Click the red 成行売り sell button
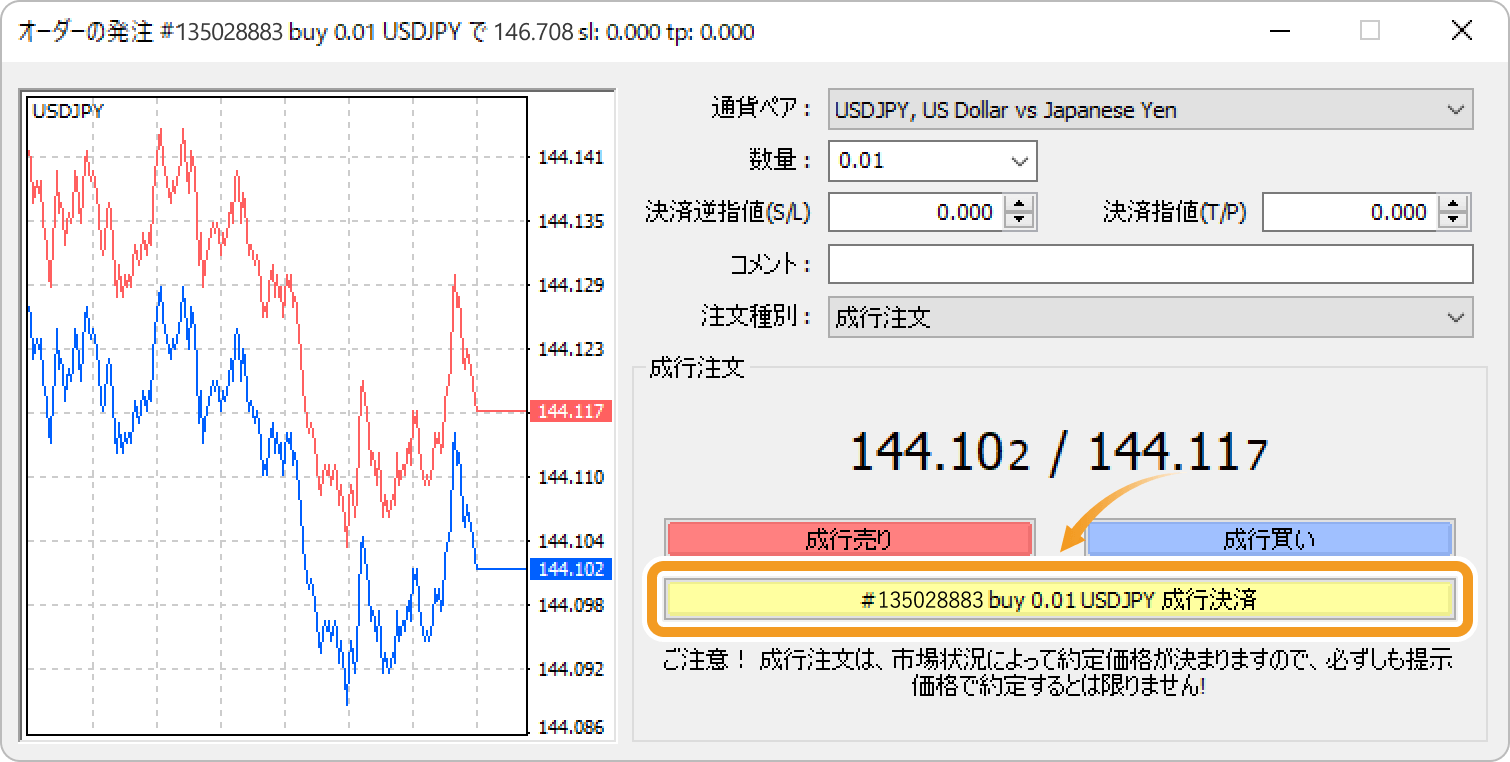This screenshot has width=1510, height=762. 849,540
